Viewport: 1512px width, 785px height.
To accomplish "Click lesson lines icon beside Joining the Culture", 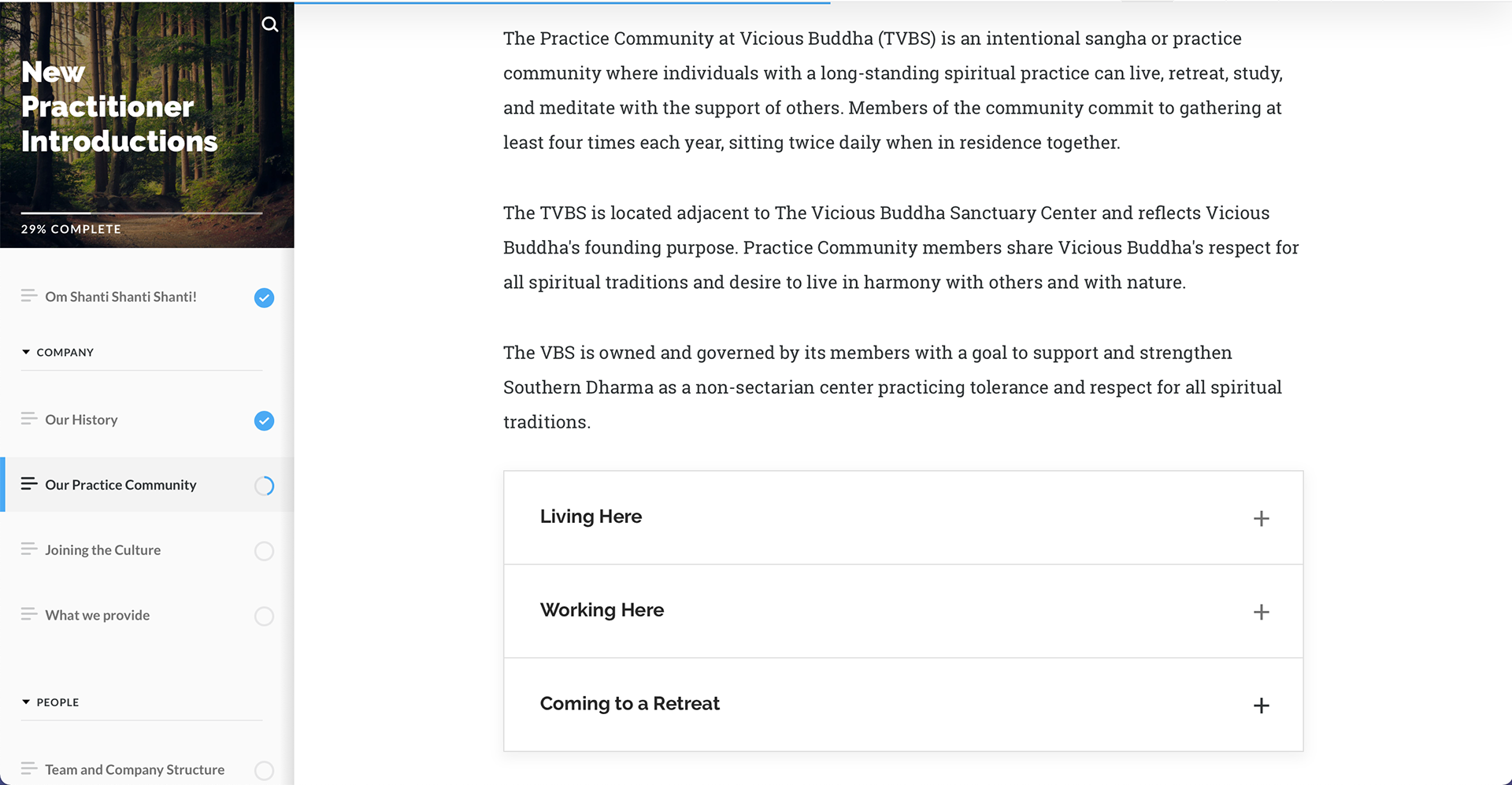I will point(29,550).
